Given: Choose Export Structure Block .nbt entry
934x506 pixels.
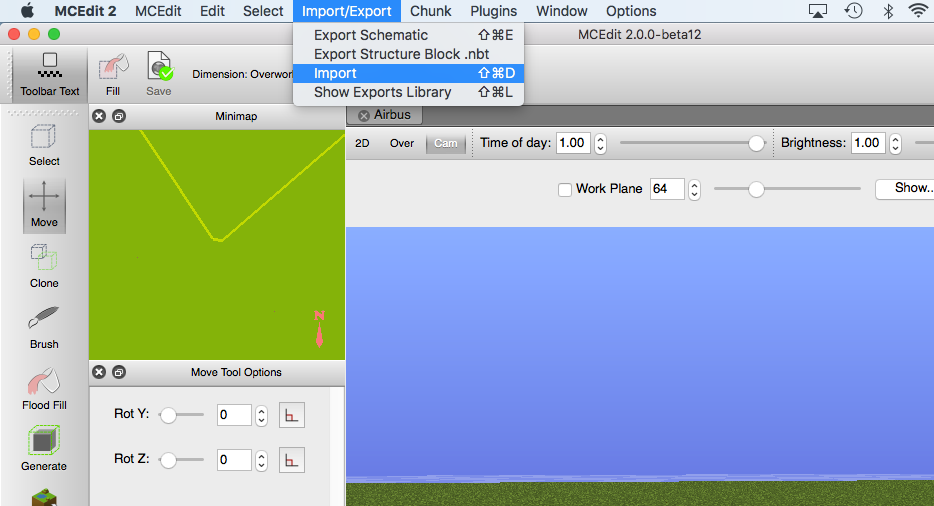Looking at the screenshot, I should point(408,54).
